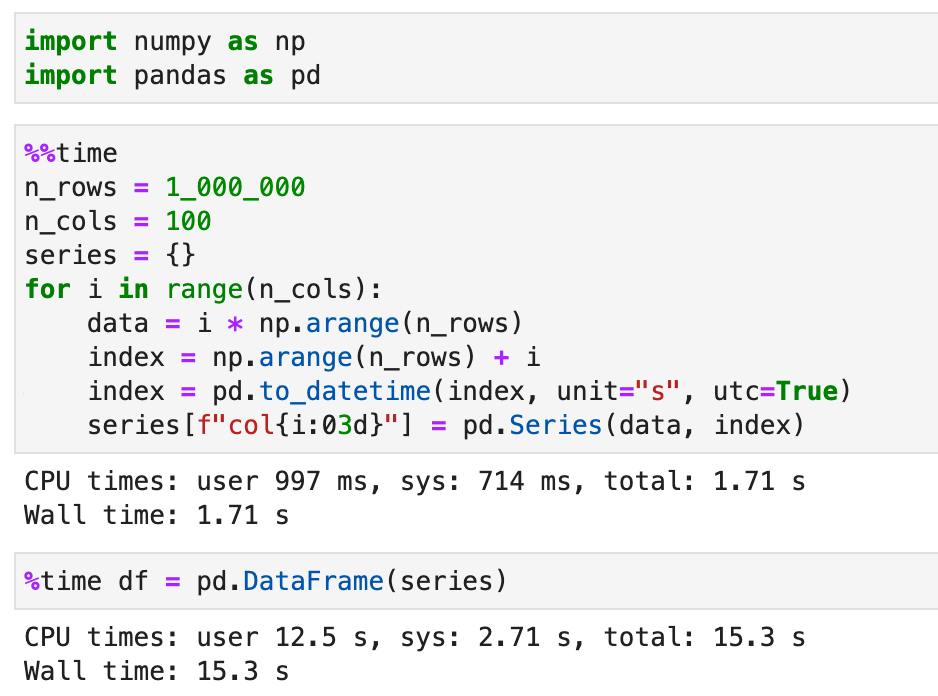Click the 'True' value after utc=

tap(807, 391)
